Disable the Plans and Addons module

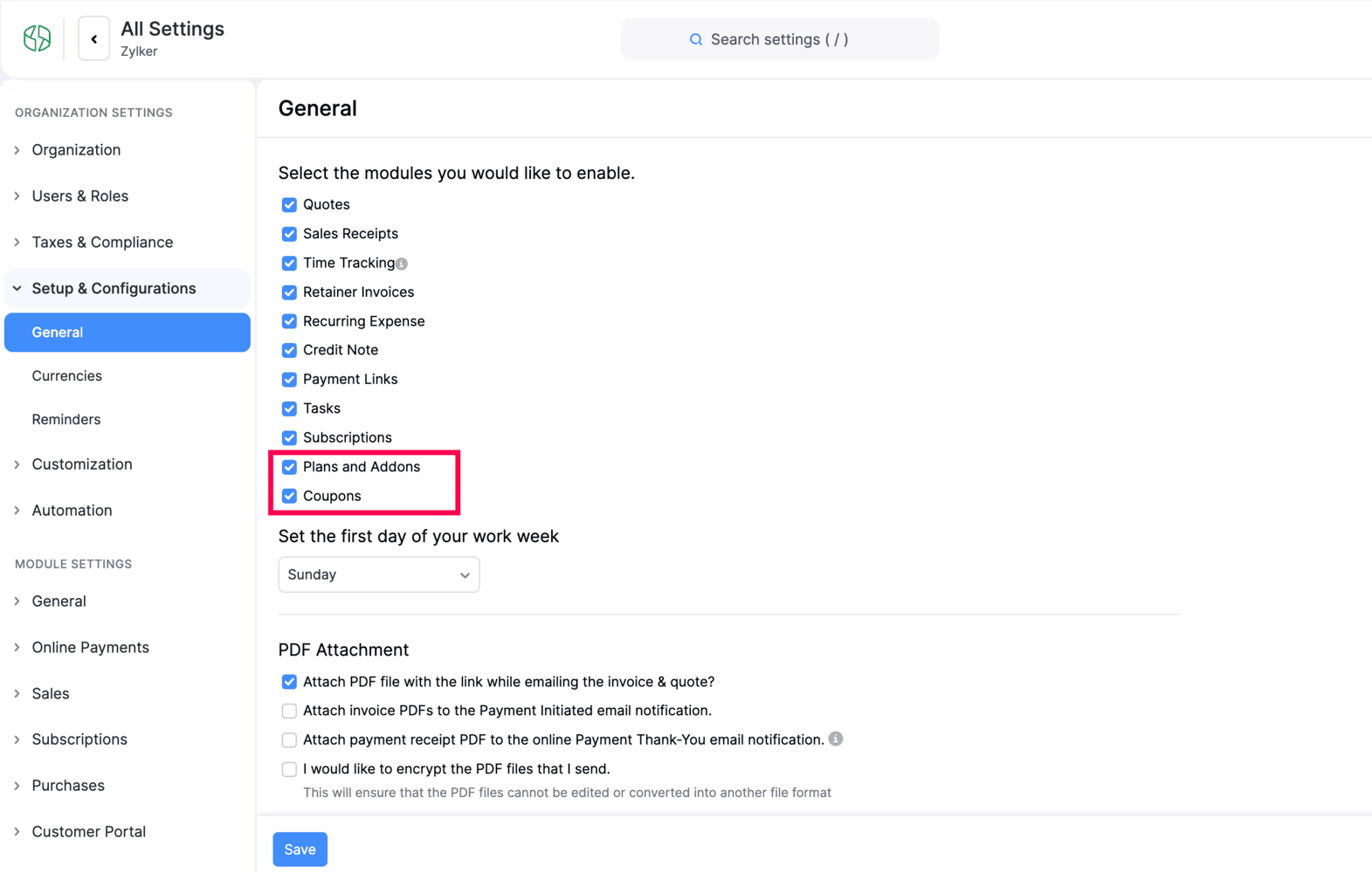click(289, 467)
